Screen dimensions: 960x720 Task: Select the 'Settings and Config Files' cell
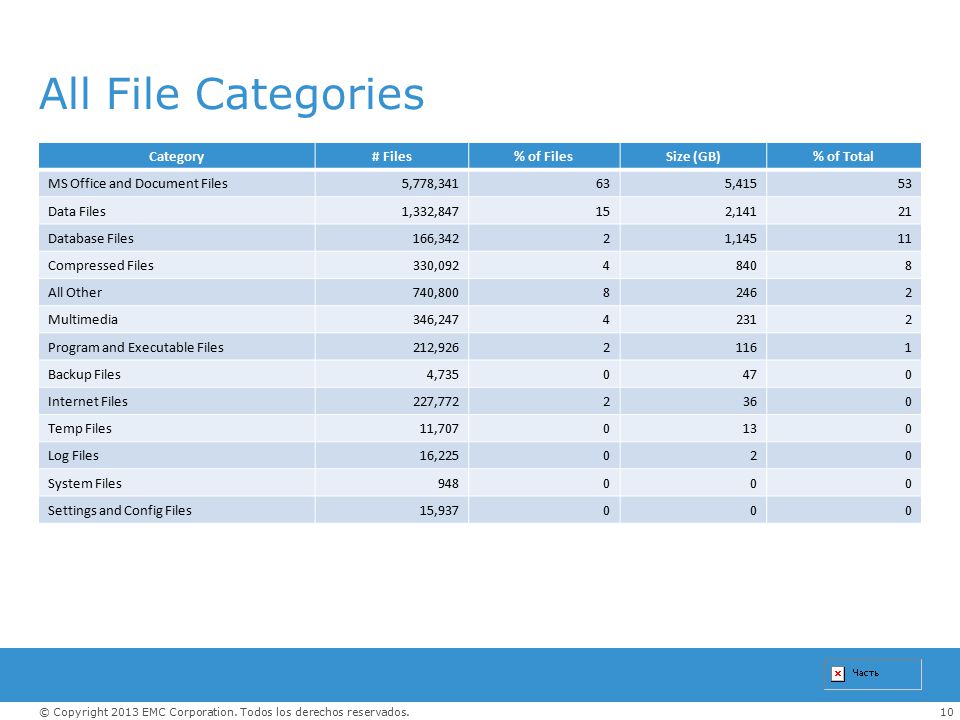[176, 510]
